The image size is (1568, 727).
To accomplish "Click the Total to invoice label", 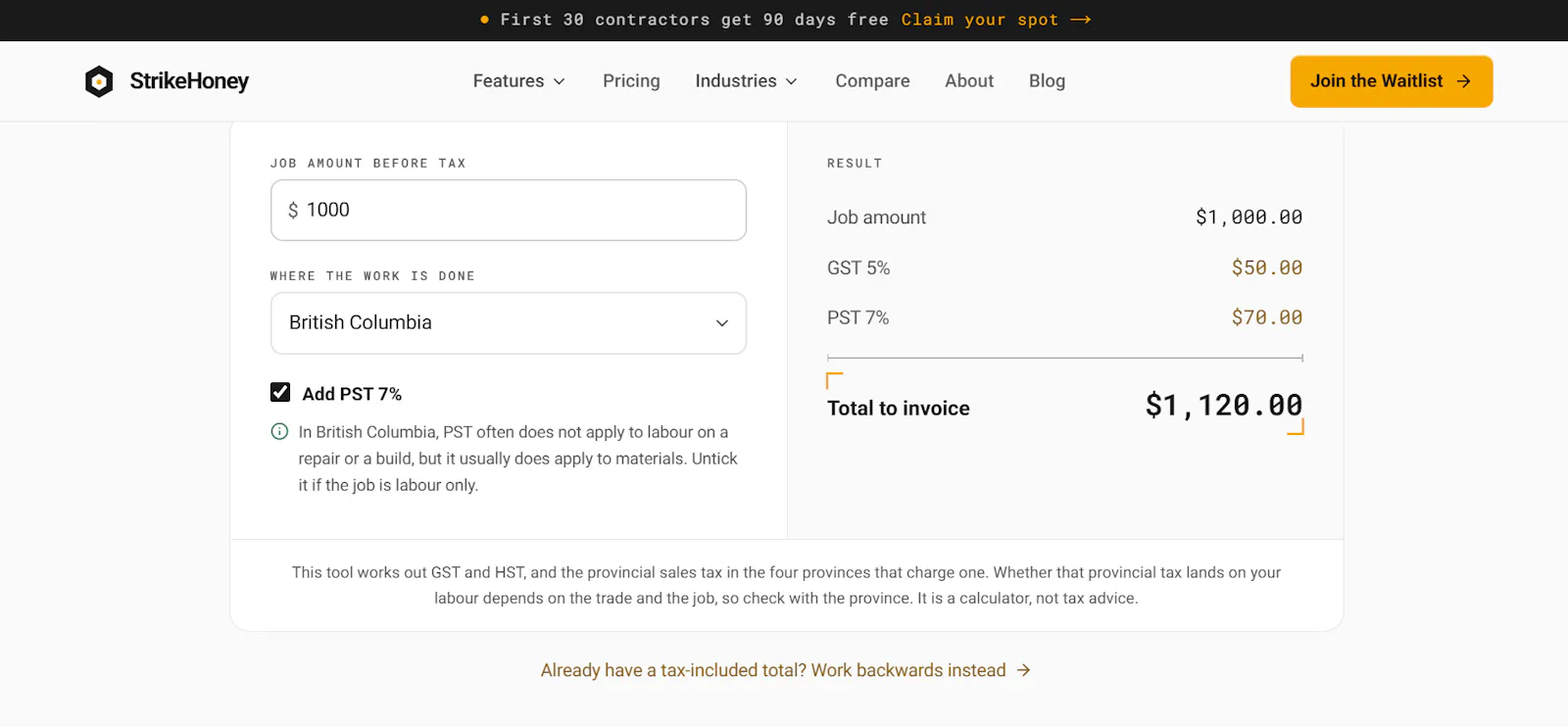I will pyautogui.click(x=899, y=409).
